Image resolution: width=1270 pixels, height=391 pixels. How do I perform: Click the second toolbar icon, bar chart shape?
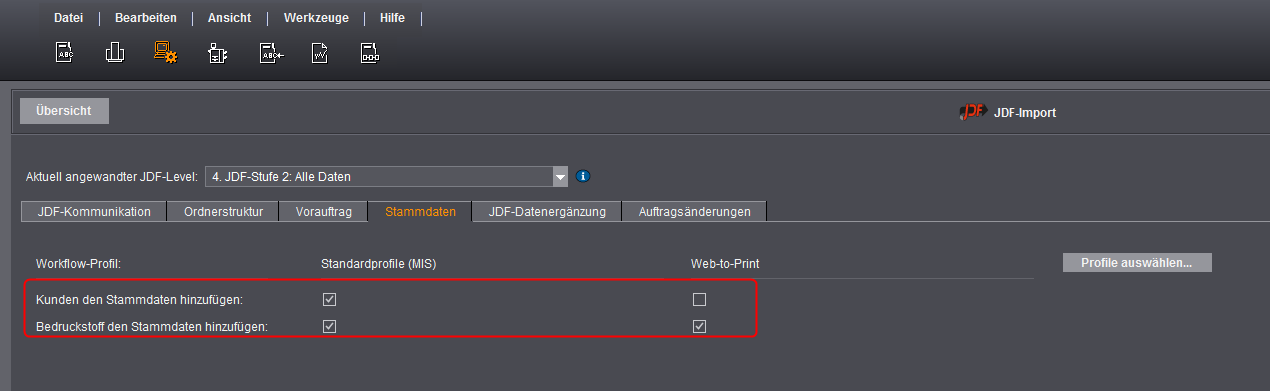114,53
